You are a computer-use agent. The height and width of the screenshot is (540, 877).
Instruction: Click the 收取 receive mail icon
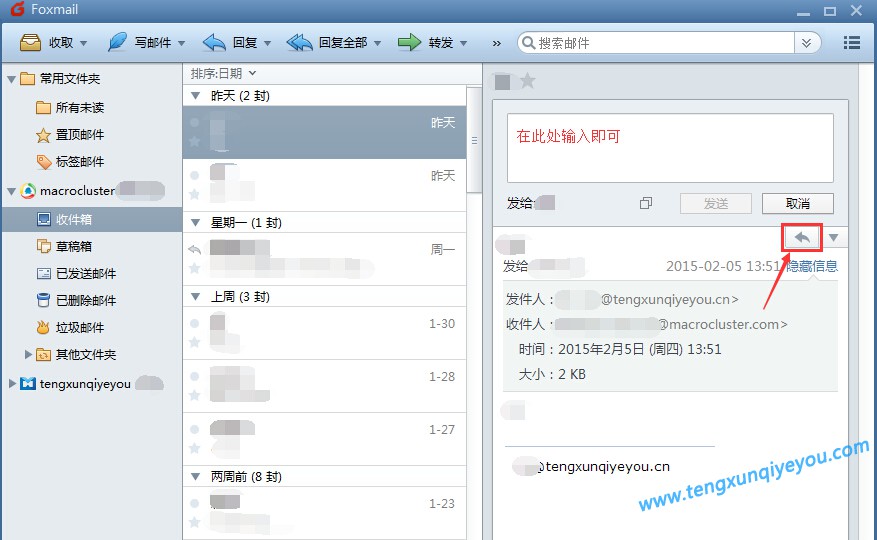pos(30,43)
